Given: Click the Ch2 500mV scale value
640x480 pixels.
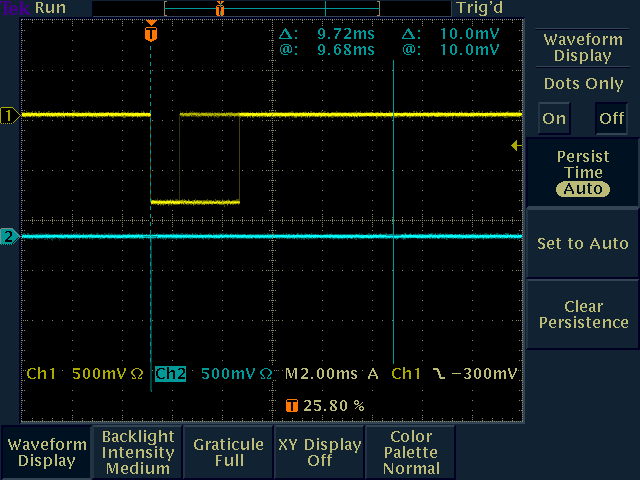Looking at the screenshot, I should click(236, 374).
